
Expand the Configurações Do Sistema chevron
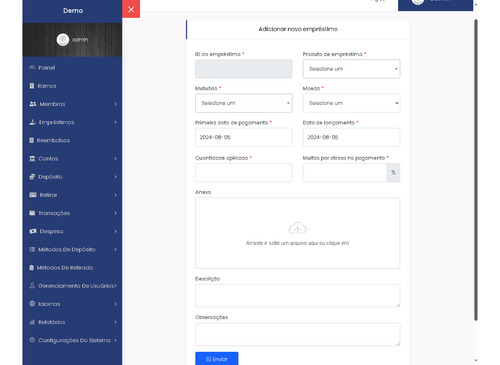[x=115, y=340]
